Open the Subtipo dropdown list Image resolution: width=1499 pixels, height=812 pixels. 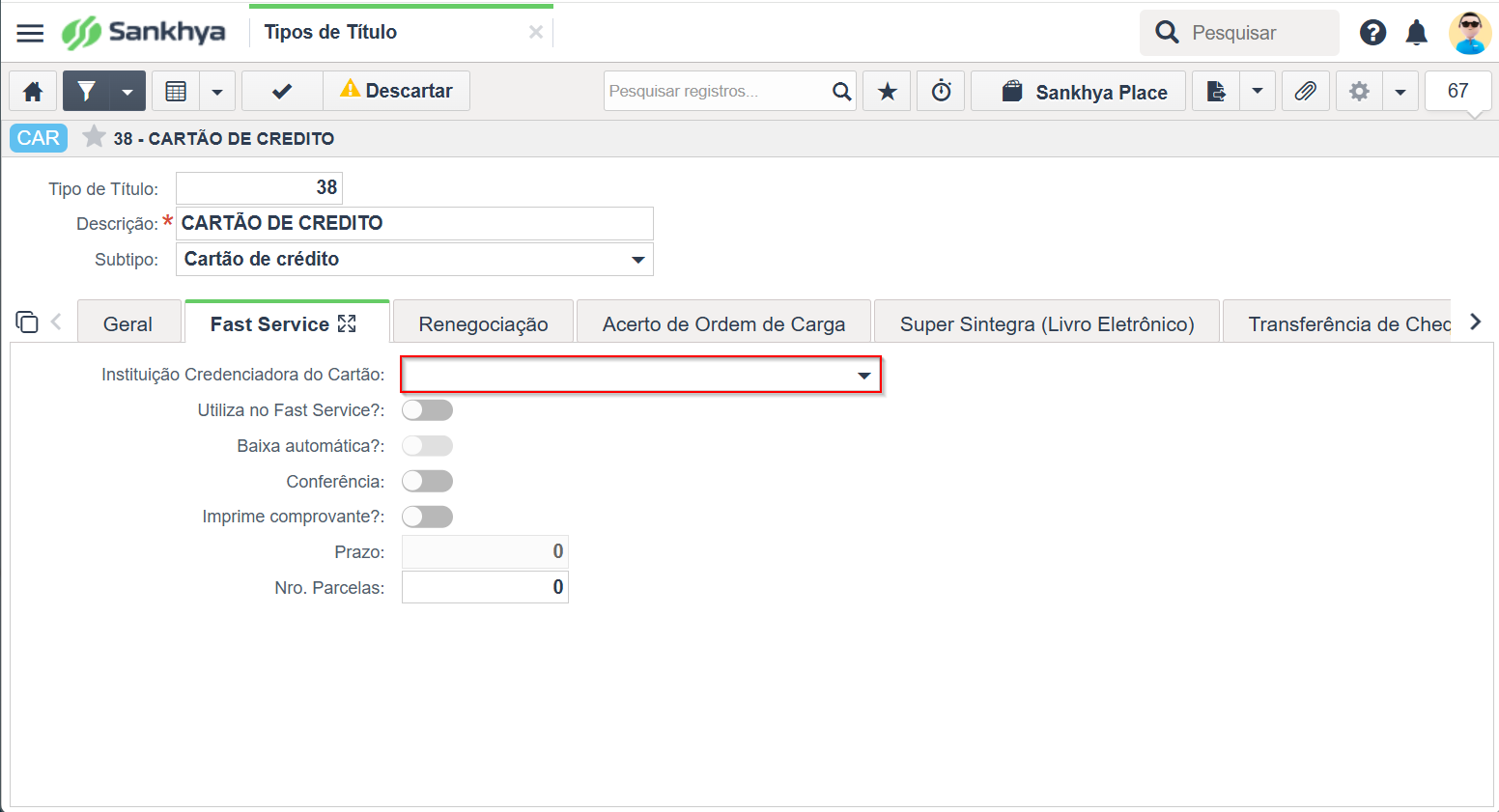tap(637, 260)
